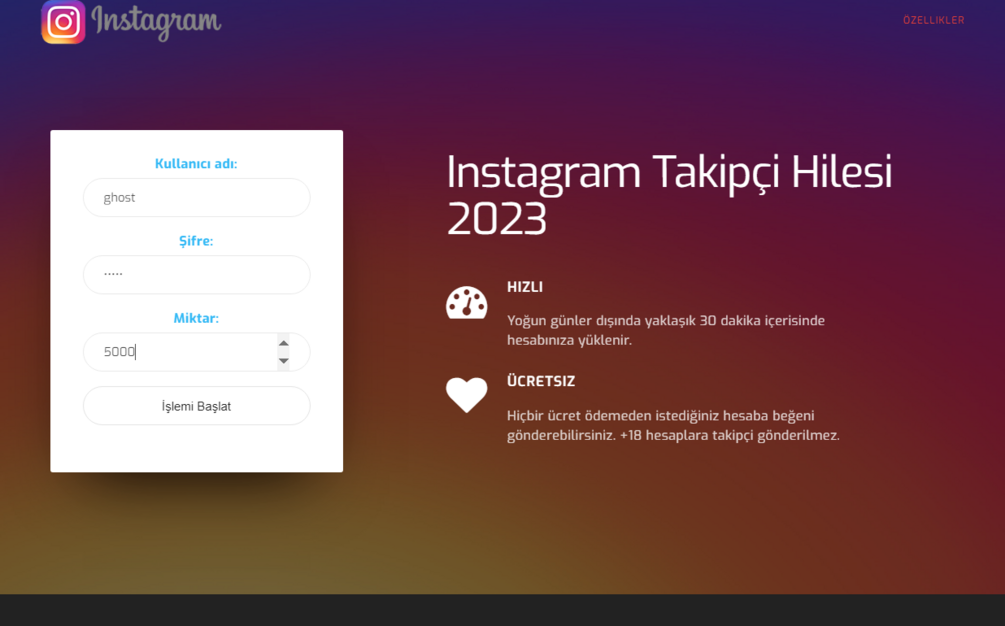The height and width of the screenshot is (626, 1005).
Task: Click the Instagram script wordmark
Action: point(156,22)
